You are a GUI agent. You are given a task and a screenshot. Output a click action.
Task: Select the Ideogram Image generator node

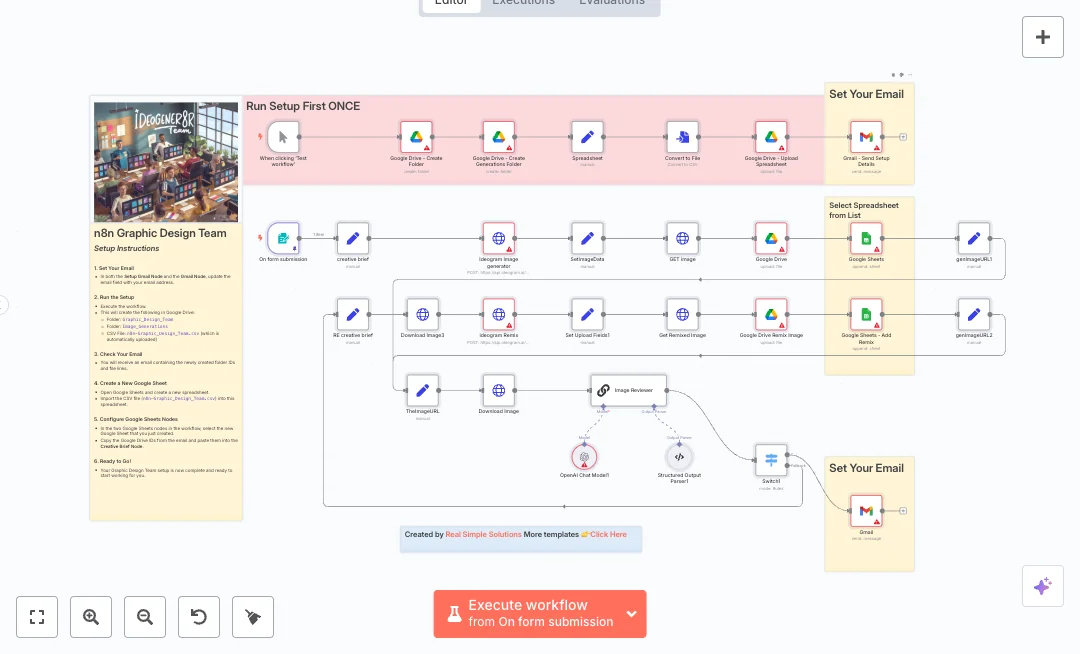coord(498,238)
